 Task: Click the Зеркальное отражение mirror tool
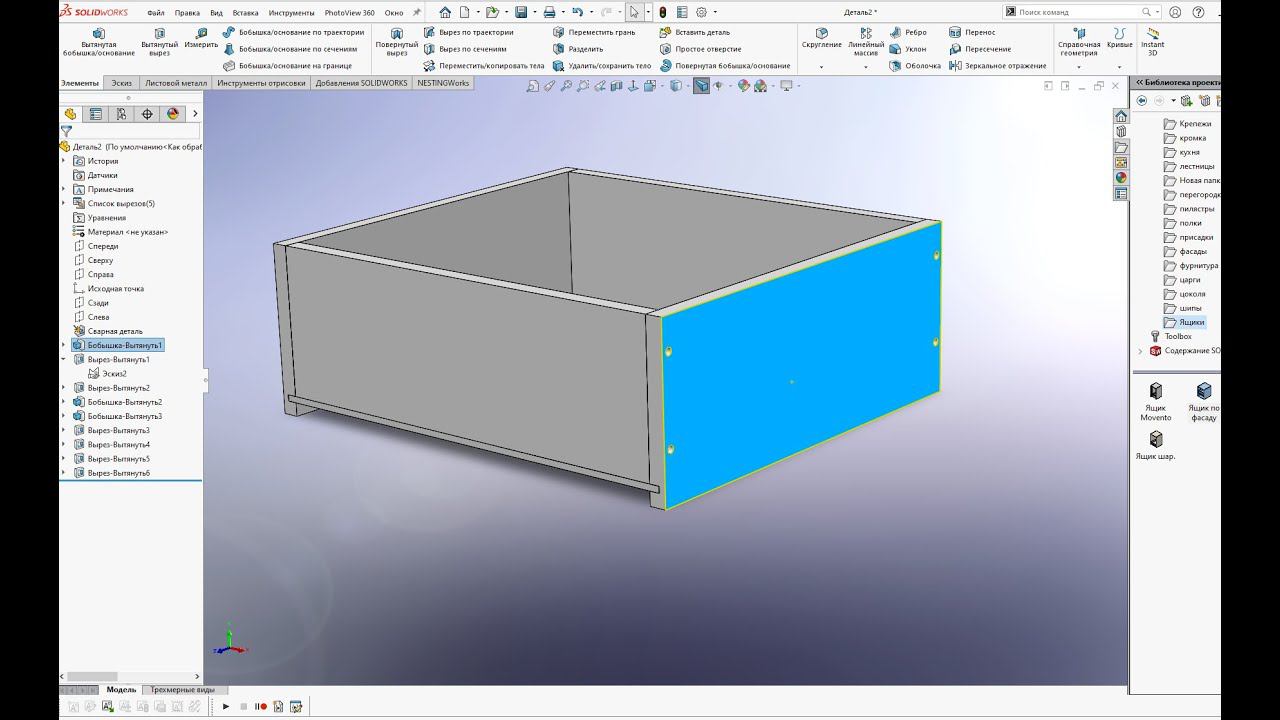click(x=998, y=66)
